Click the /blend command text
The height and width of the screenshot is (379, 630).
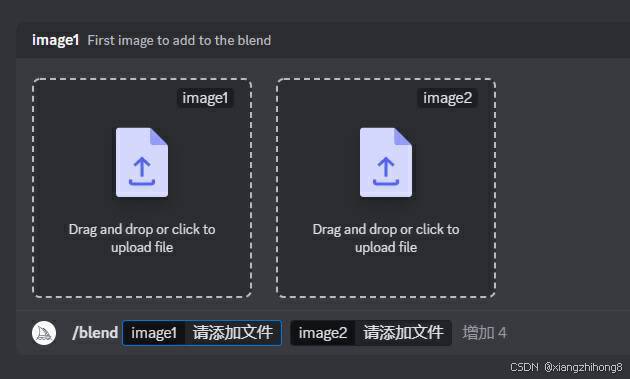(x=95, y=333)
